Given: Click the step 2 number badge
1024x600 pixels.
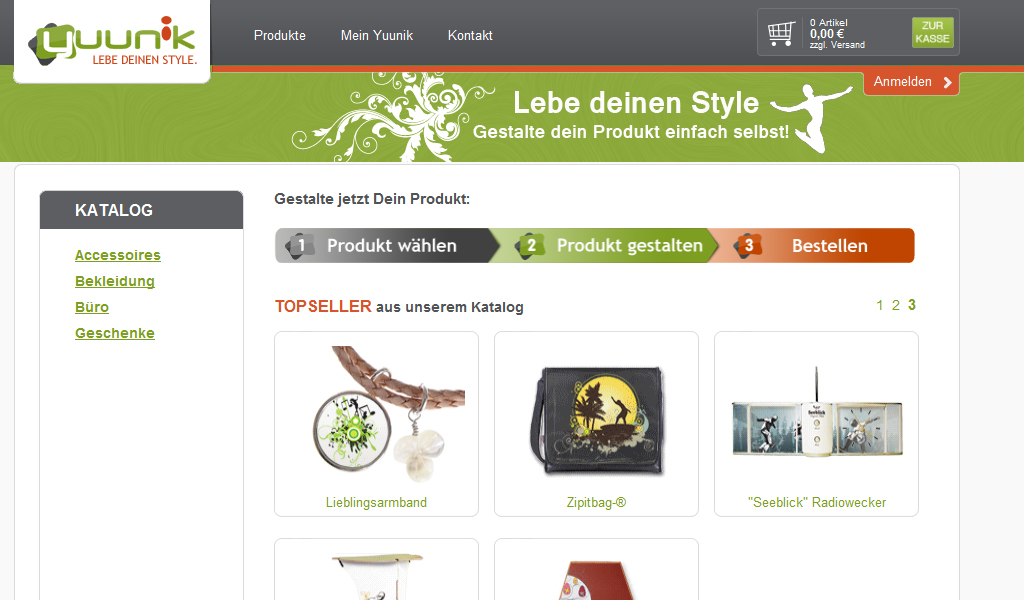Looking at the screenshot, I should pyautogui.click(x=530, y=246).
